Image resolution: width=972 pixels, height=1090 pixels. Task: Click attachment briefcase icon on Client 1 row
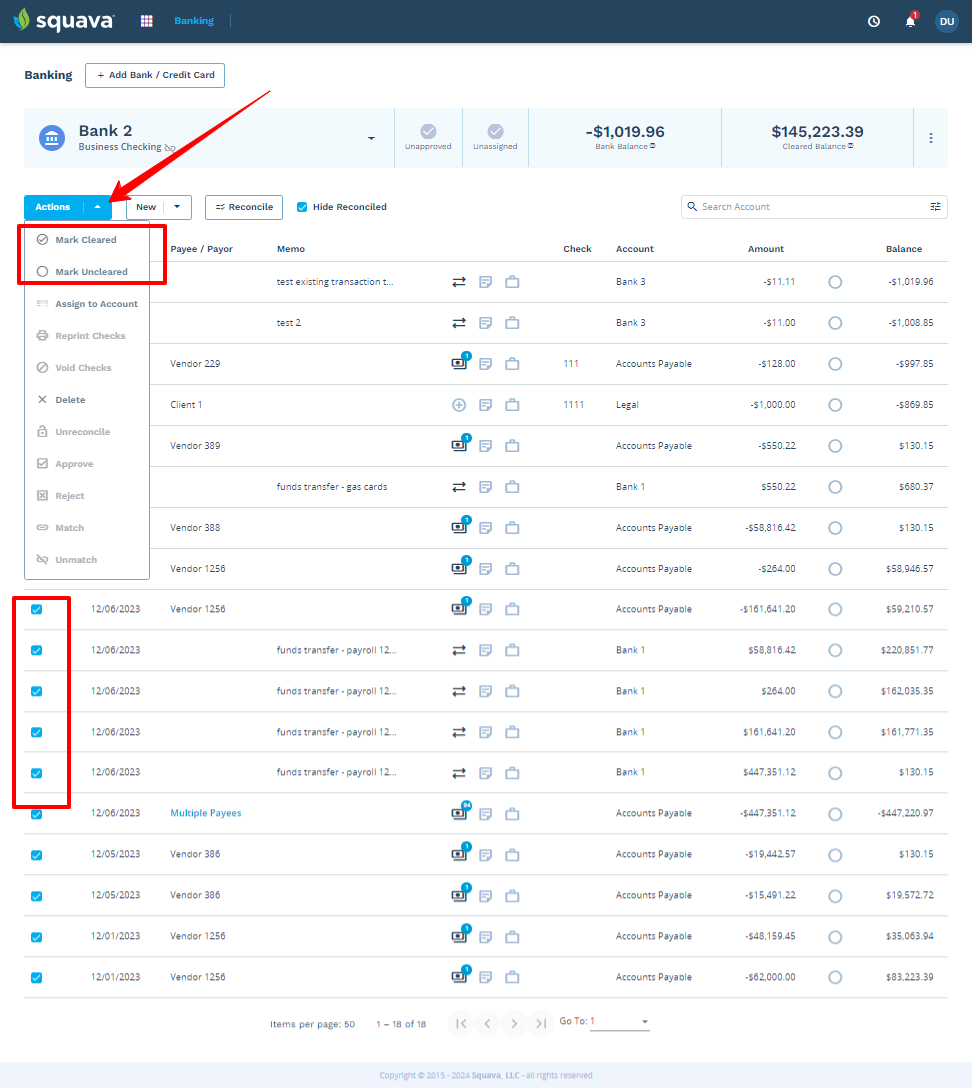click(x=512, y=405)
